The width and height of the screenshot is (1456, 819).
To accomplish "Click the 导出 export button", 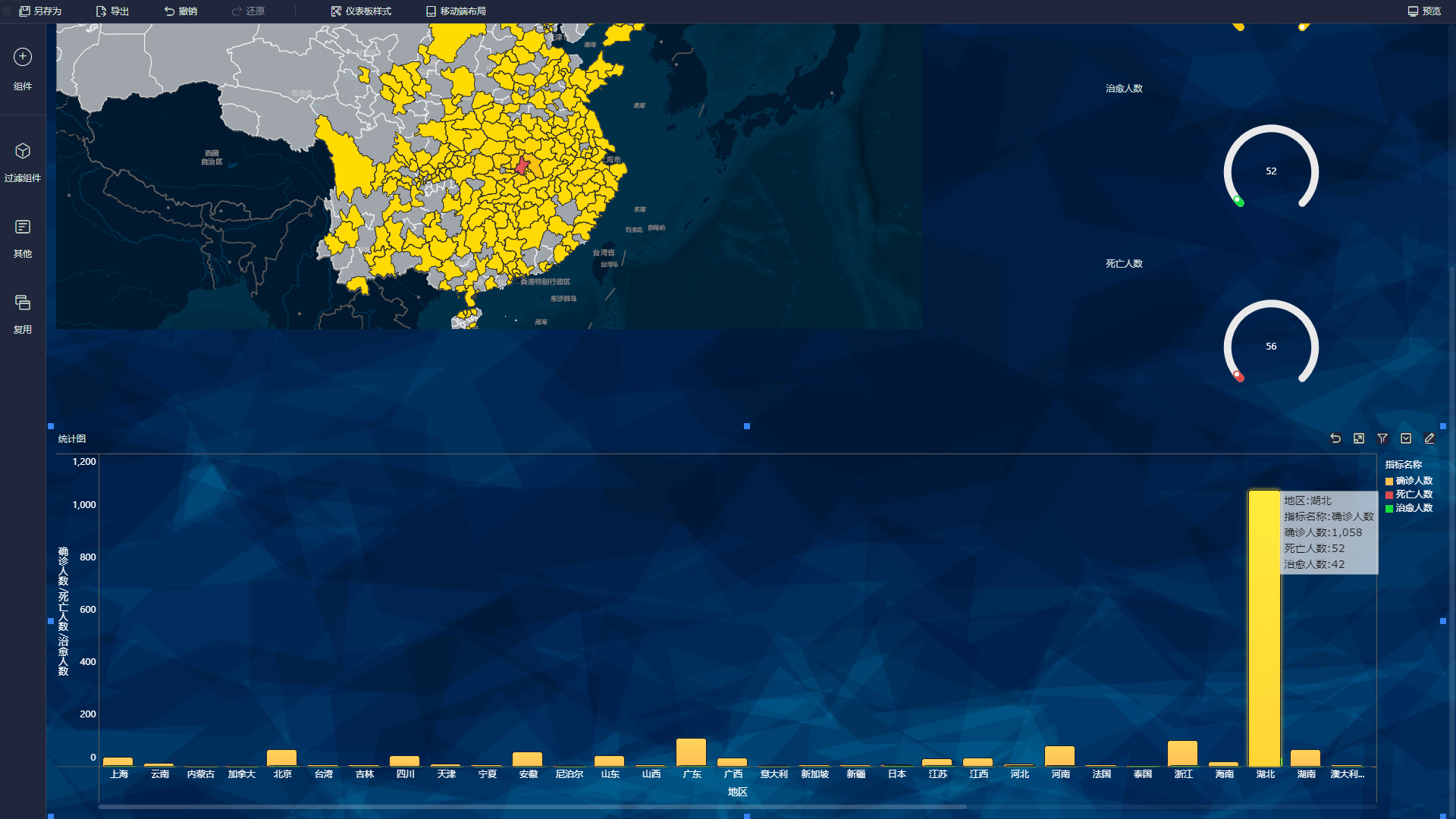I will pos(112,11).
